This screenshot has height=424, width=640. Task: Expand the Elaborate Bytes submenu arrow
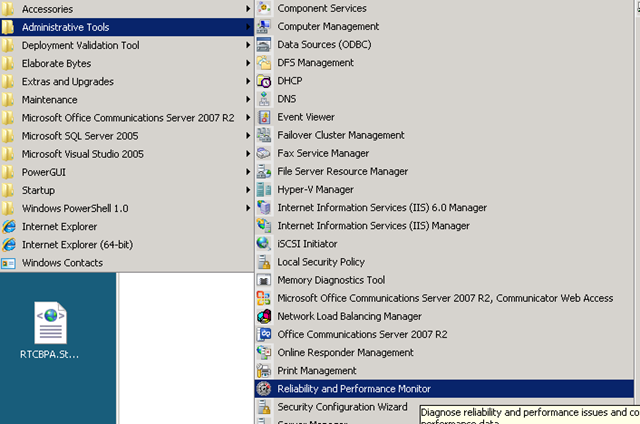248,63
